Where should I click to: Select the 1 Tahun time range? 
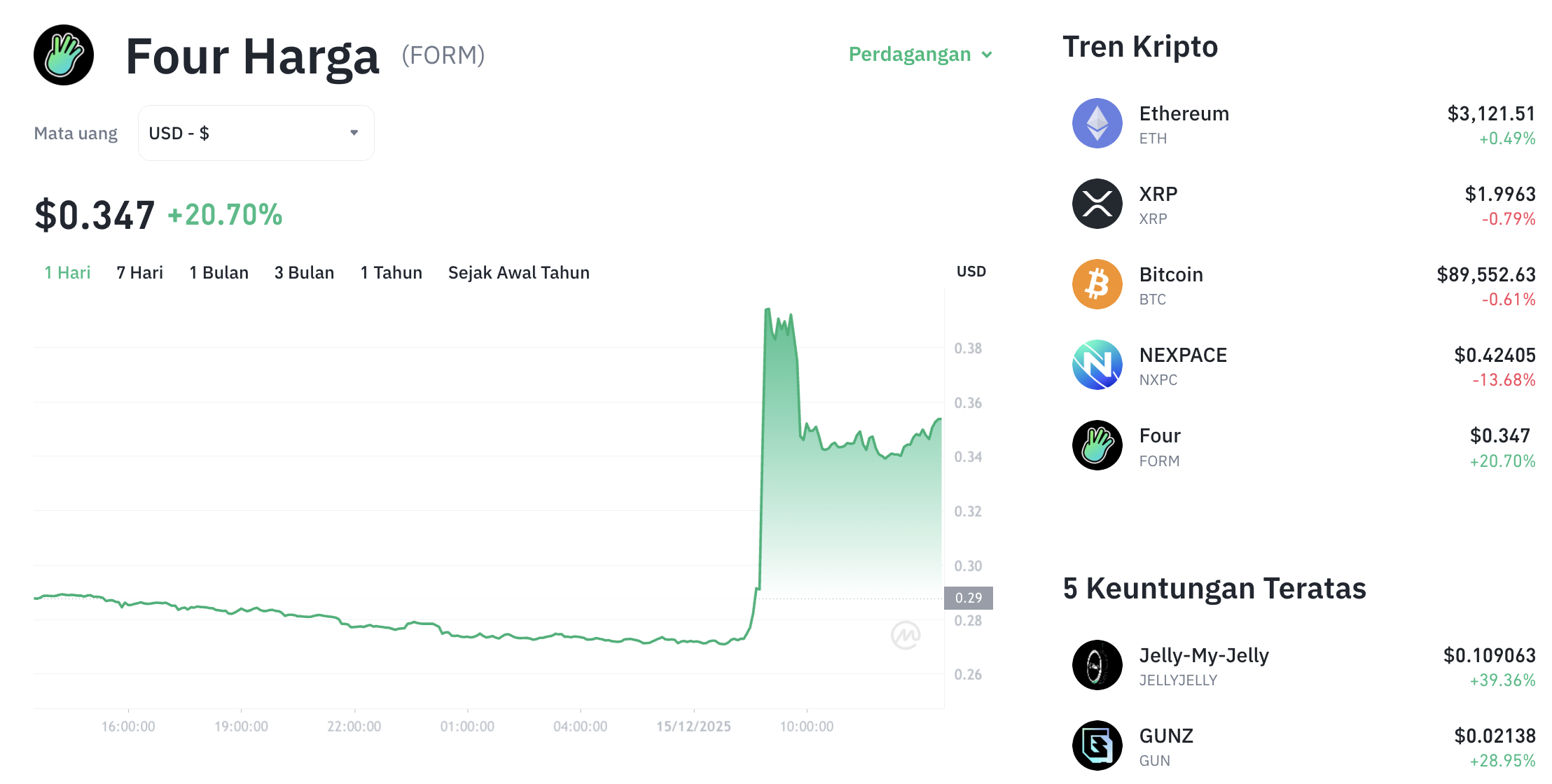(391, 273)
